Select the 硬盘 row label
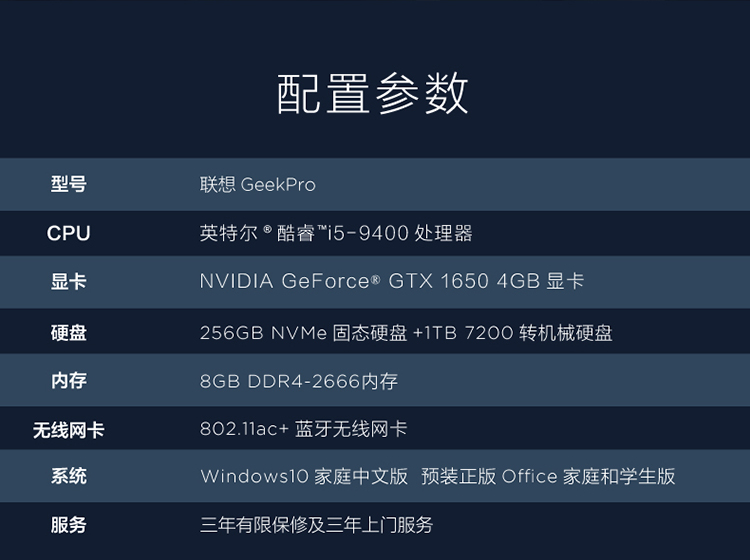750x560 pixels. coord(68,333)
